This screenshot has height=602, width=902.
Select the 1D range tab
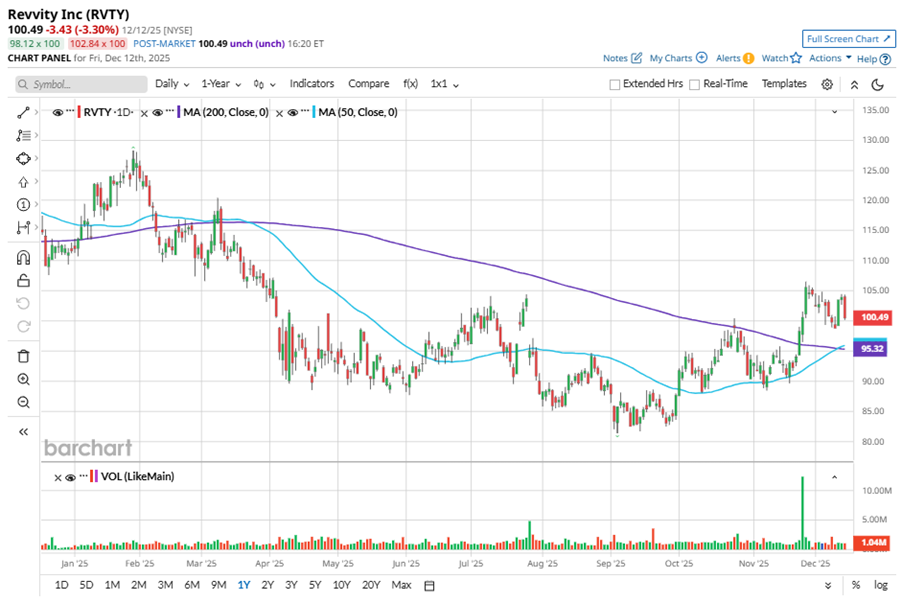[62, 585]
